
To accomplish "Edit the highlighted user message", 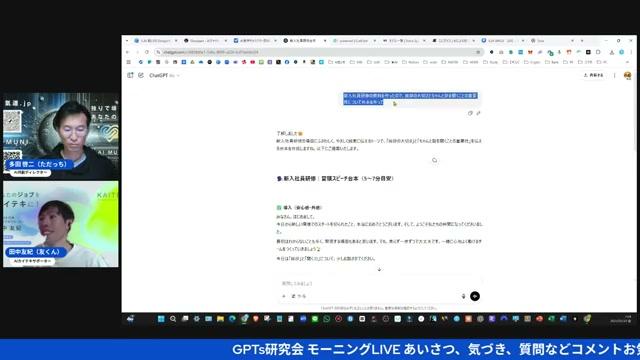I will 478,113.
